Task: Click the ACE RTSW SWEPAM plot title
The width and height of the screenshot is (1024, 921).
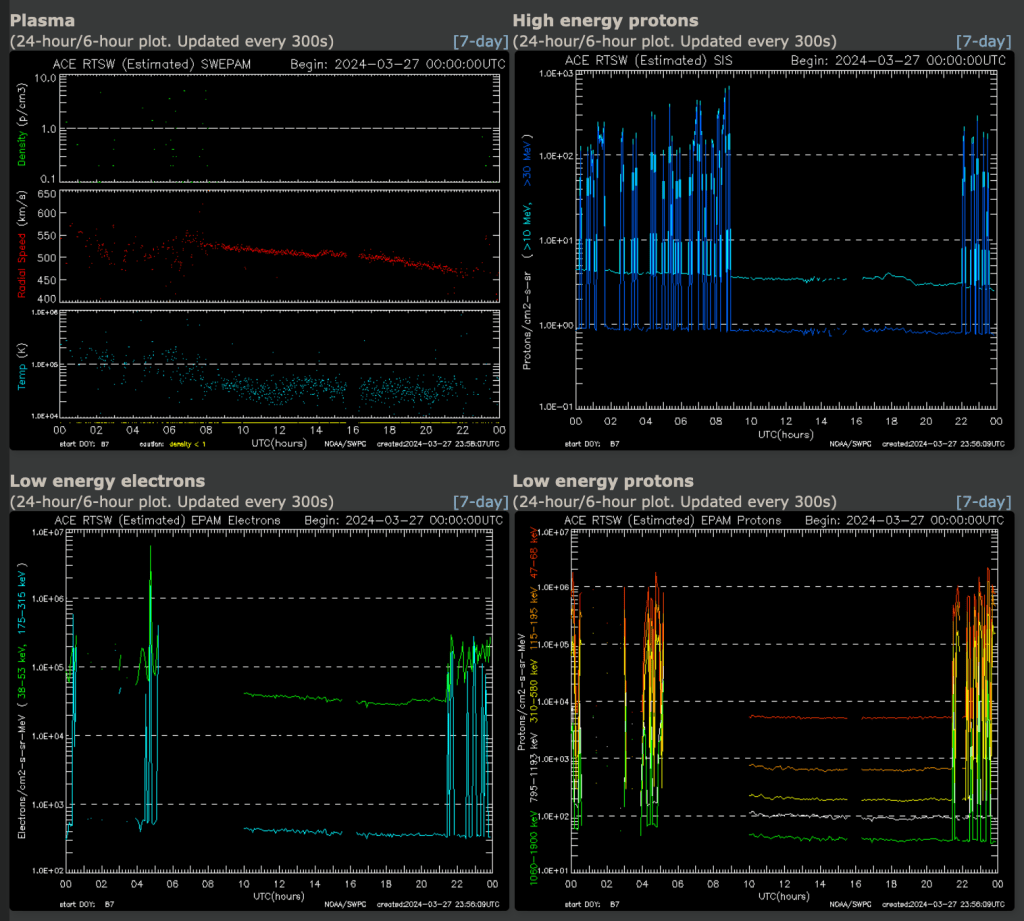Action: 152,64
